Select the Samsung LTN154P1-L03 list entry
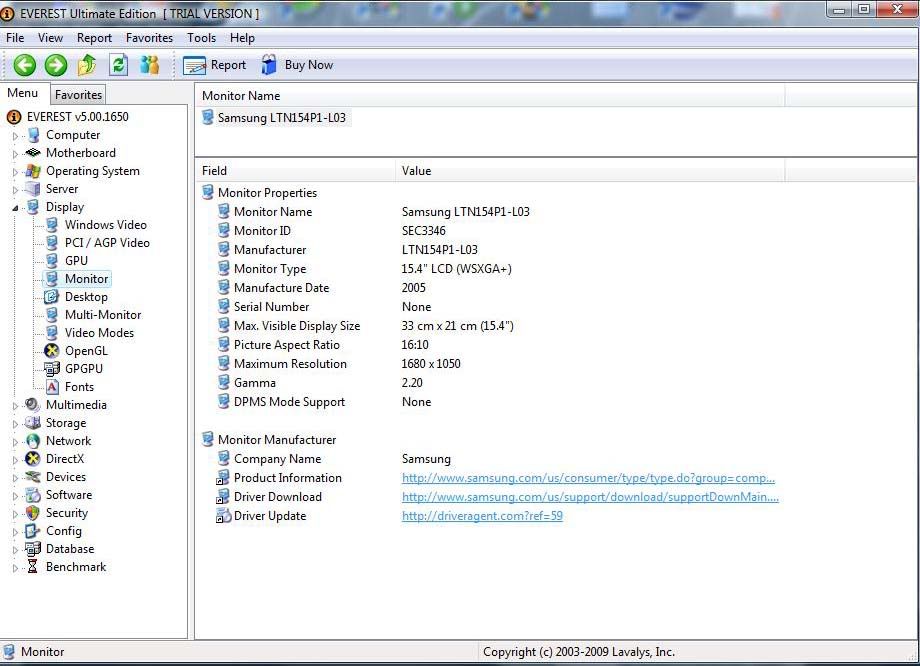The image size is (920, 666). [x=275, y=118]
